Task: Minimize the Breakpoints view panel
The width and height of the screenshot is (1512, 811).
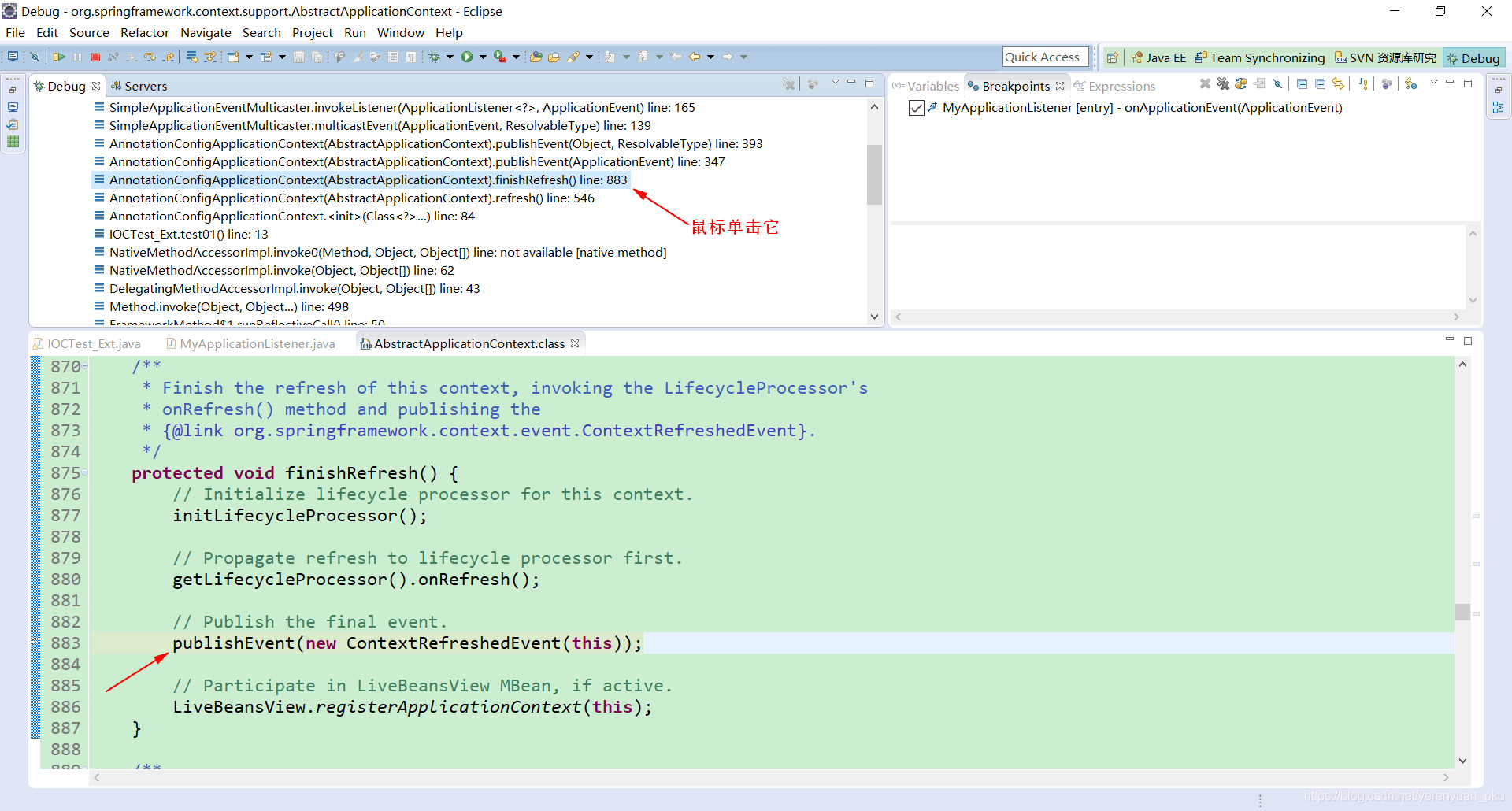Action: (1450, 82)
